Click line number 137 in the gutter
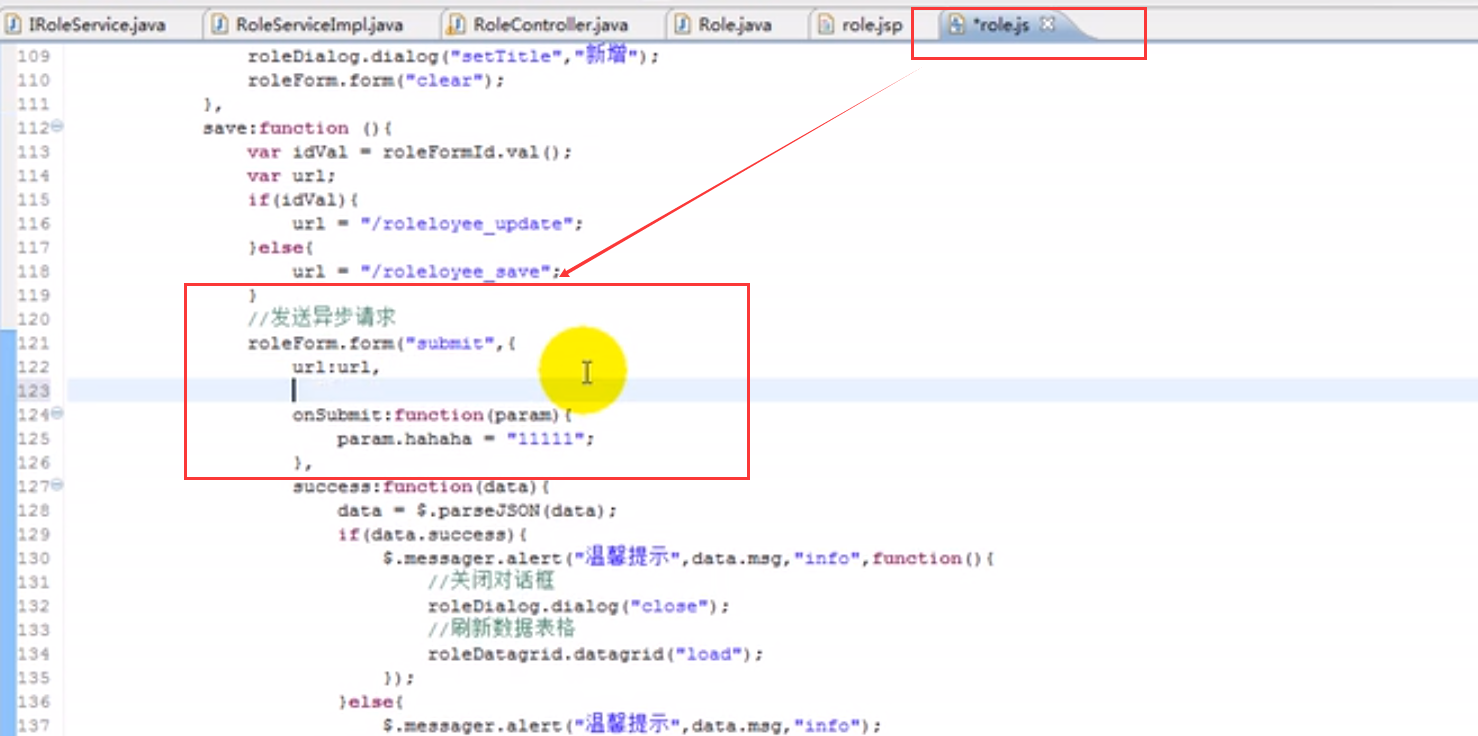 click(x=33, y=725)
